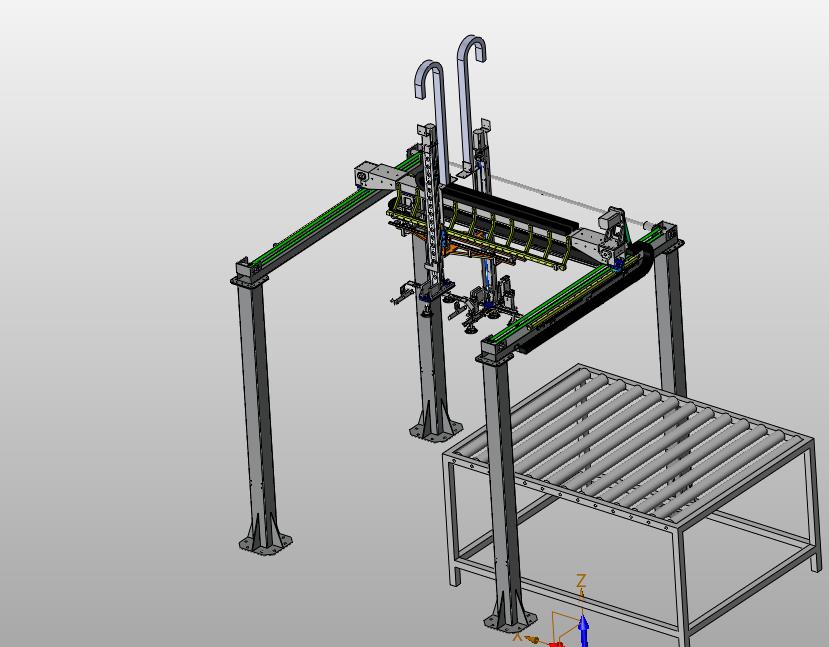The width and height of the screenshot is (829, 647).
Task: Pick the base plate of the front-left column
Action: point(265,544)
